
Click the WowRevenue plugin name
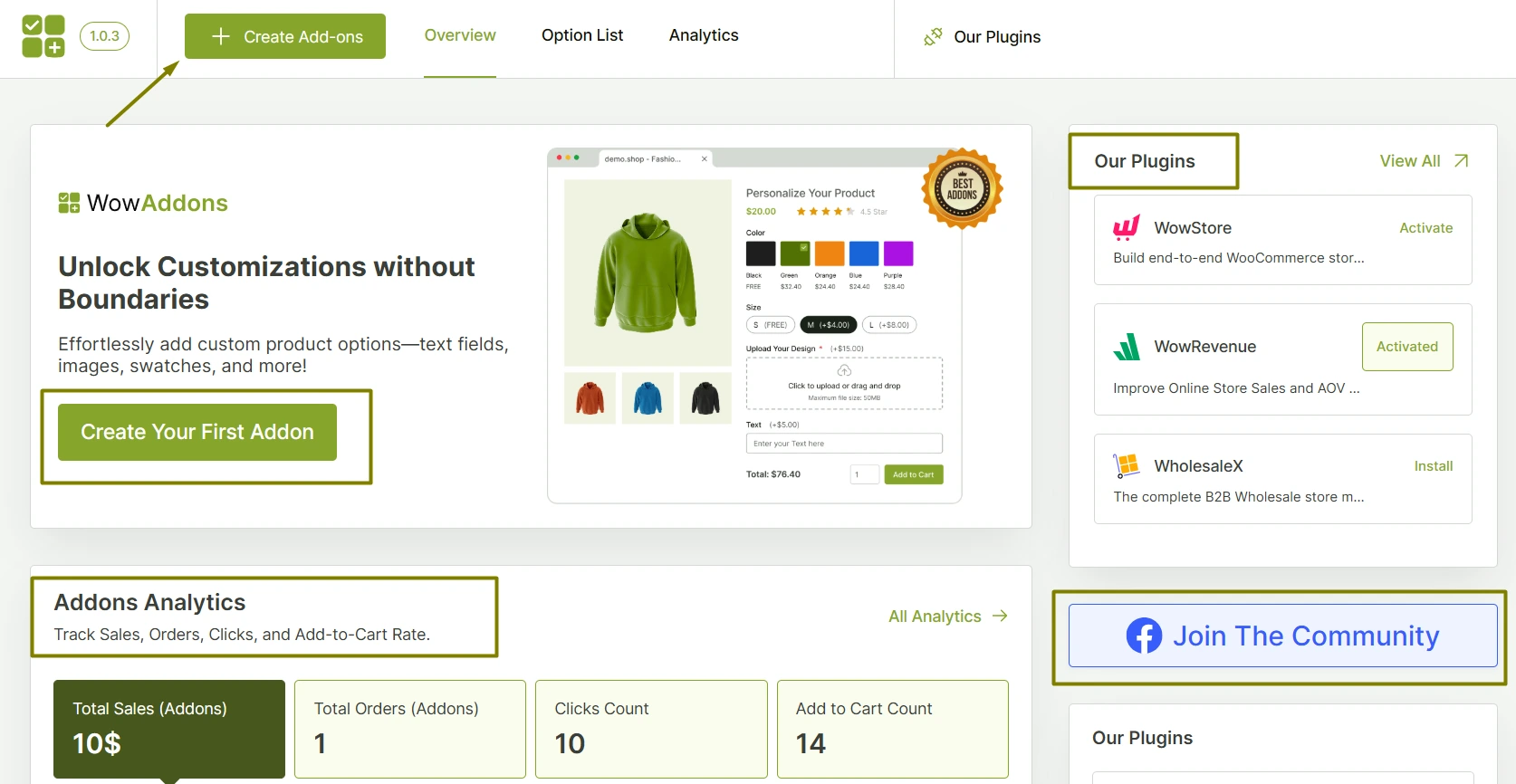1205,347
